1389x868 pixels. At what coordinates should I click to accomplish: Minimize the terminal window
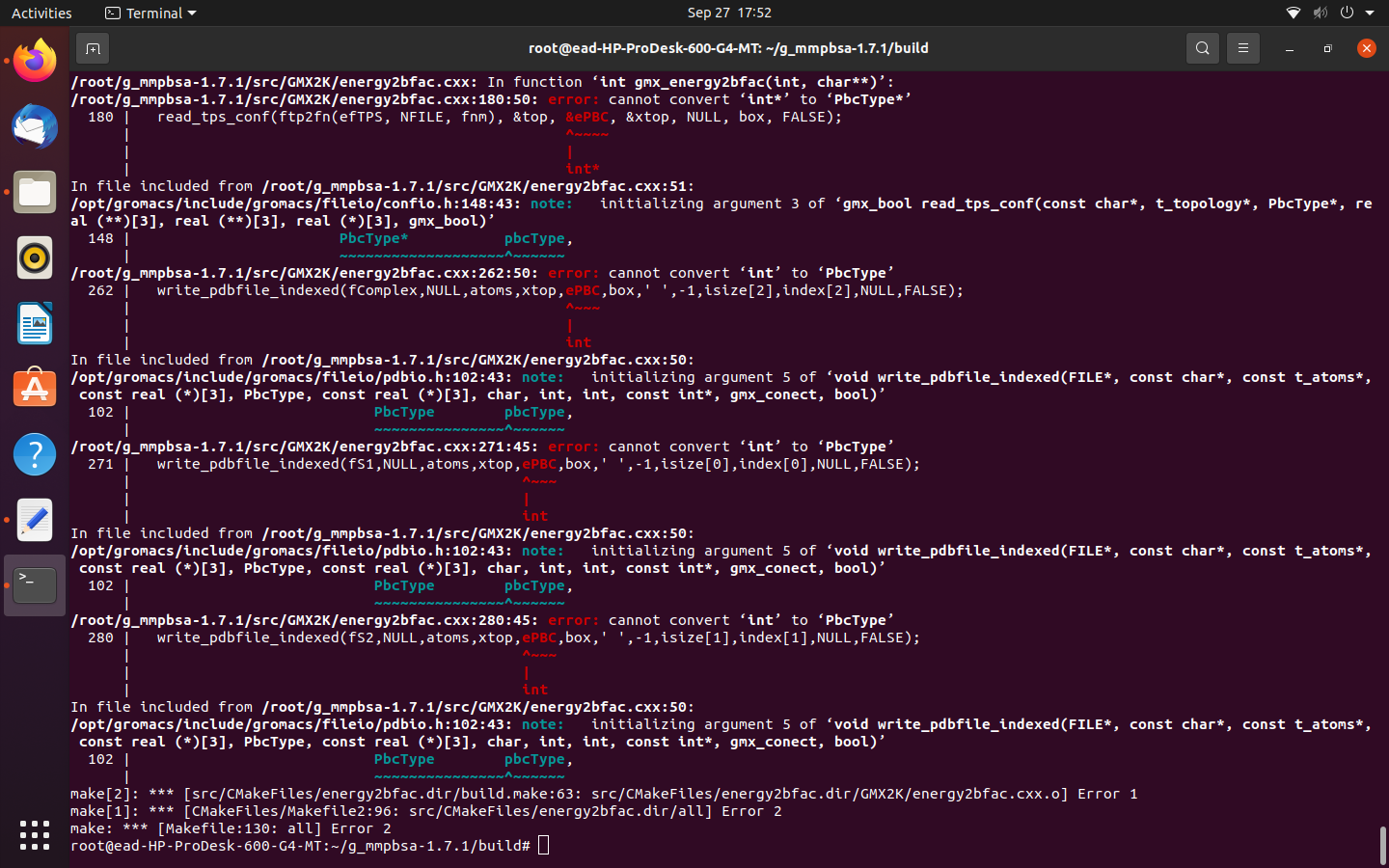pyautogui.click(x=1290, y=48)
